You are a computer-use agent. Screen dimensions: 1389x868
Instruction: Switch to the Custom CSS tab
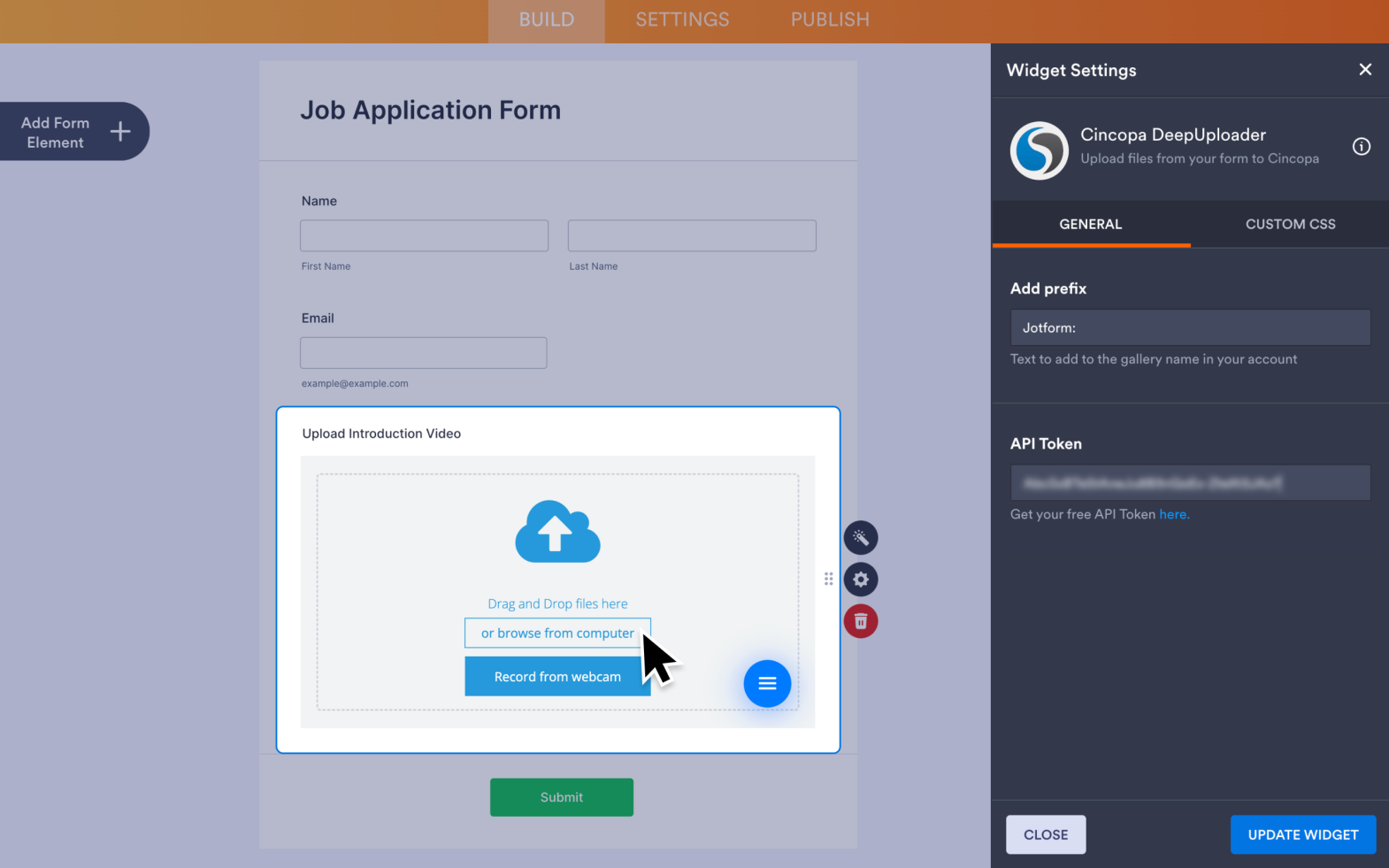pos(1290,225)
